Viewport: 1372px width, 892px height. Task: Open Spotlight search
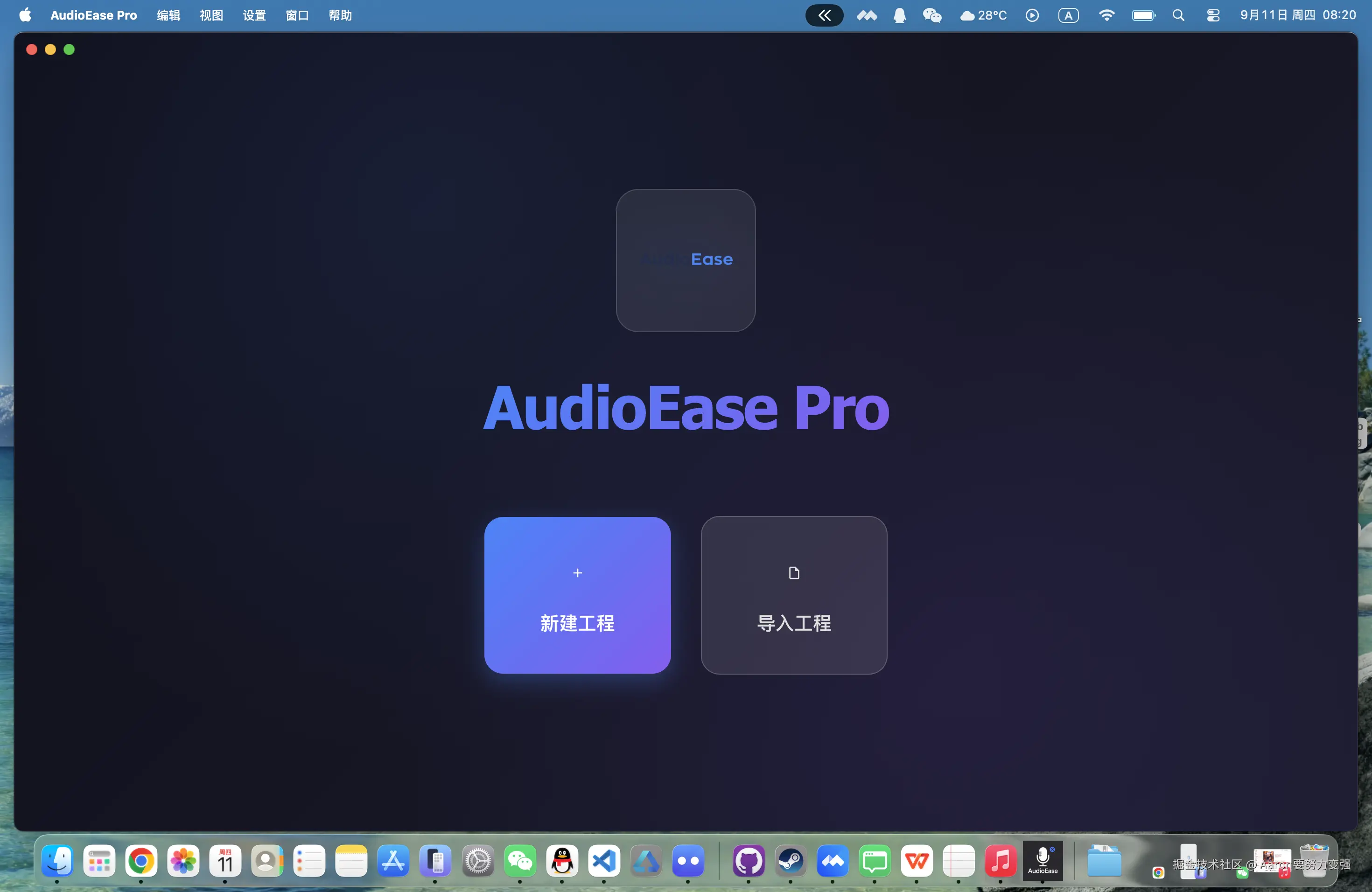click(x=1178, y=15)
